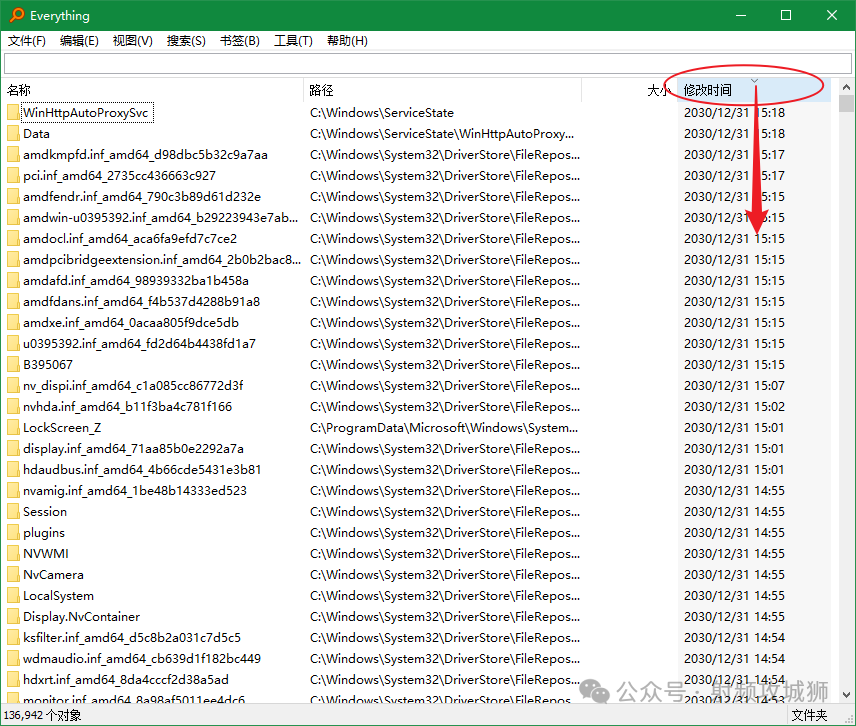856x726 pixels.
Task: Sort by the 路径 column header
Action: (x=442, y=90)
